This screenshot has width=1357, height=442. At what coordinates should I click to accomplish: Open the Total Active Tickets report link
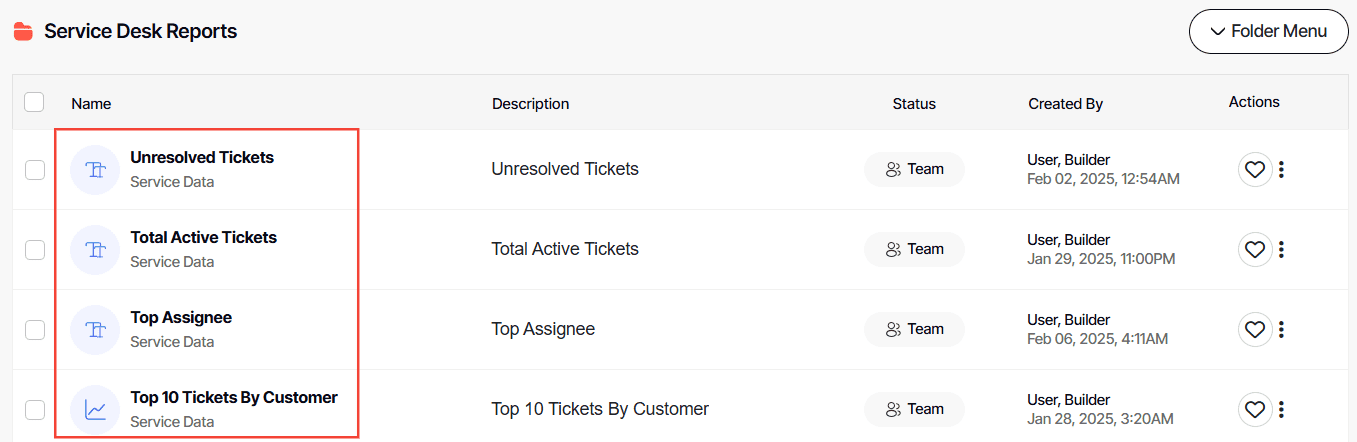pos(204,238)
